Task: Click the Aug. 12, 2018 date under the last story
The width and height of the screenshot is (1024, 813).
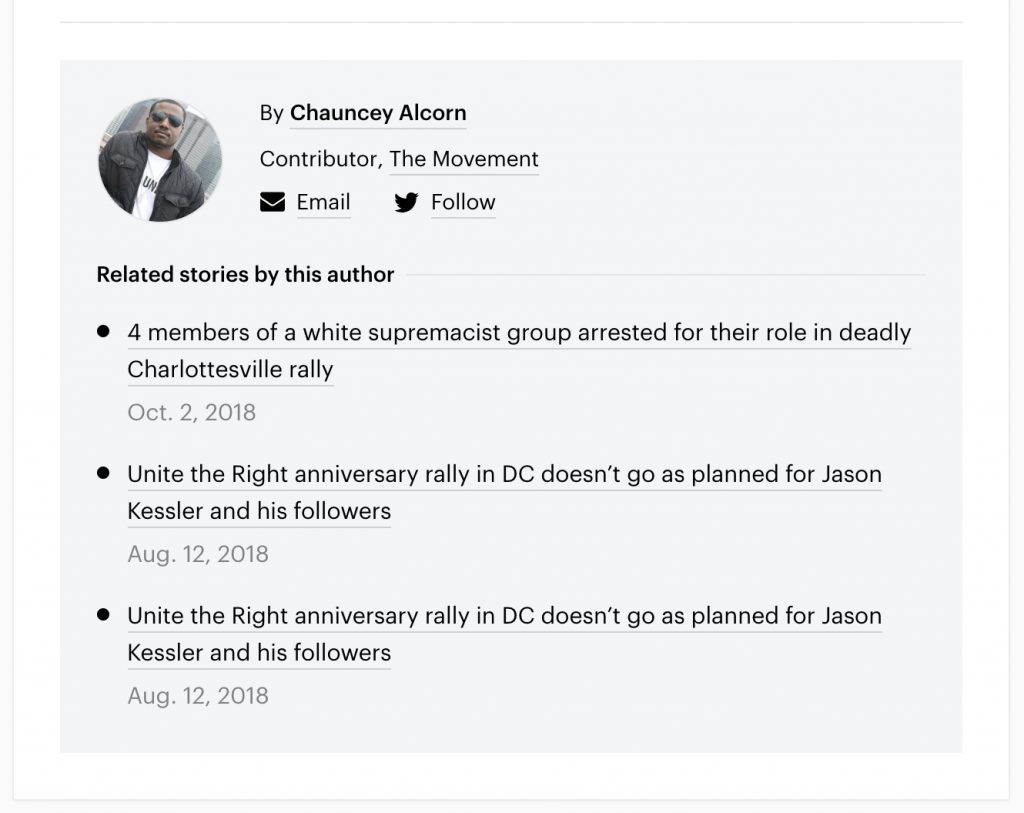Action: (x=198, y=696)
